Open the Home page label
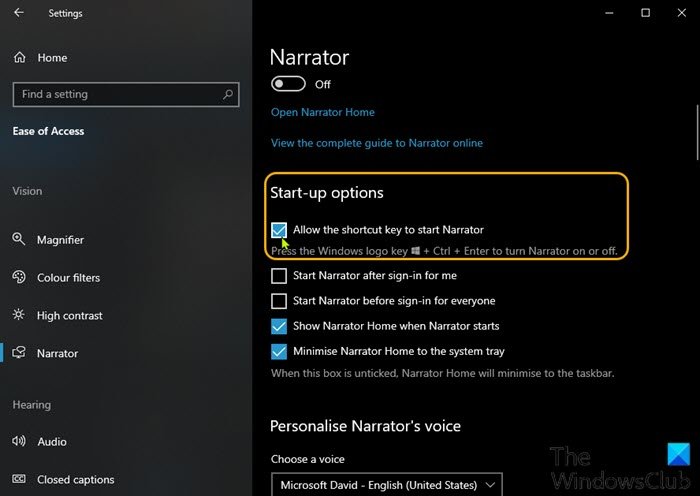700x496 pixels. click(x=52, y=58)
